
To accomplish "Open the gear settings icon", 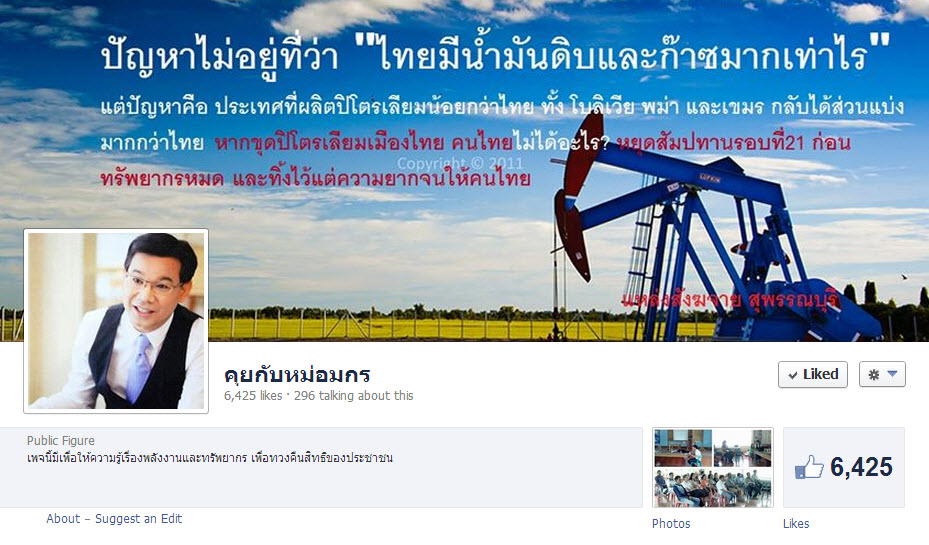I will pyautogui.click(x=873, y=374).
